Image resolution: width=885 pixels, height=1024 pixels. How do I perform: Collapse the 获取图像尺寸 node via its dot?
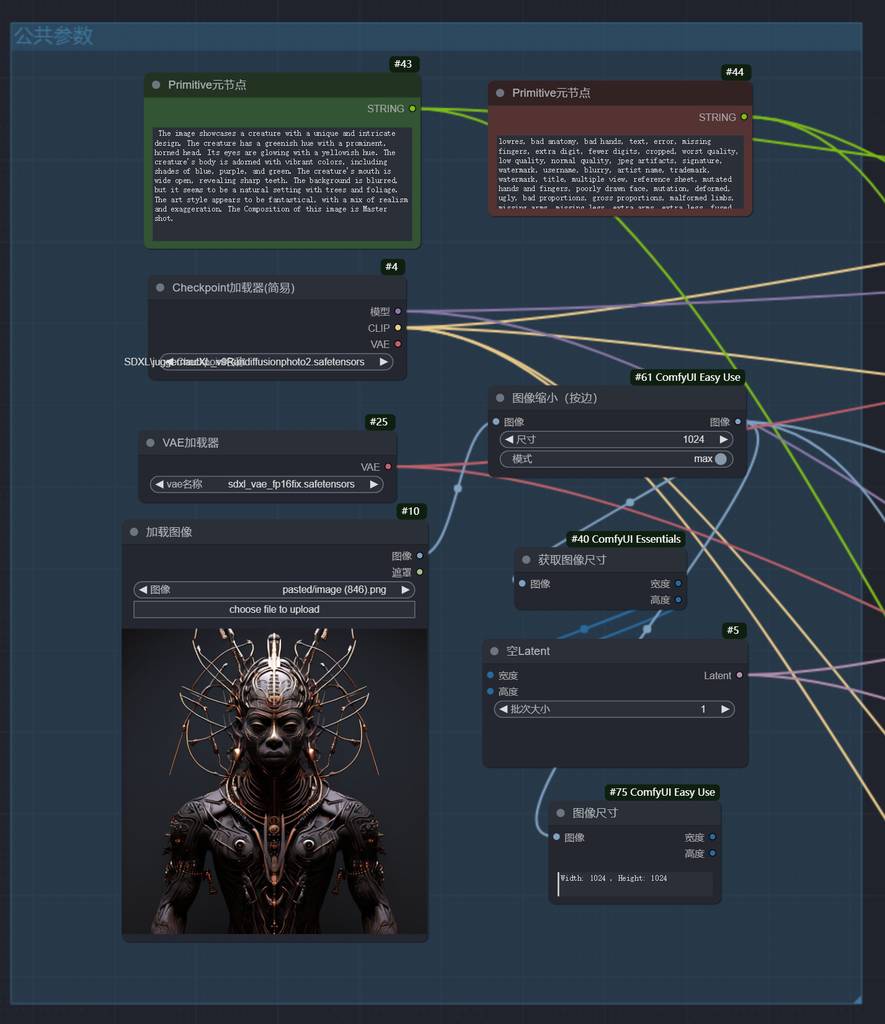[526, 560]
